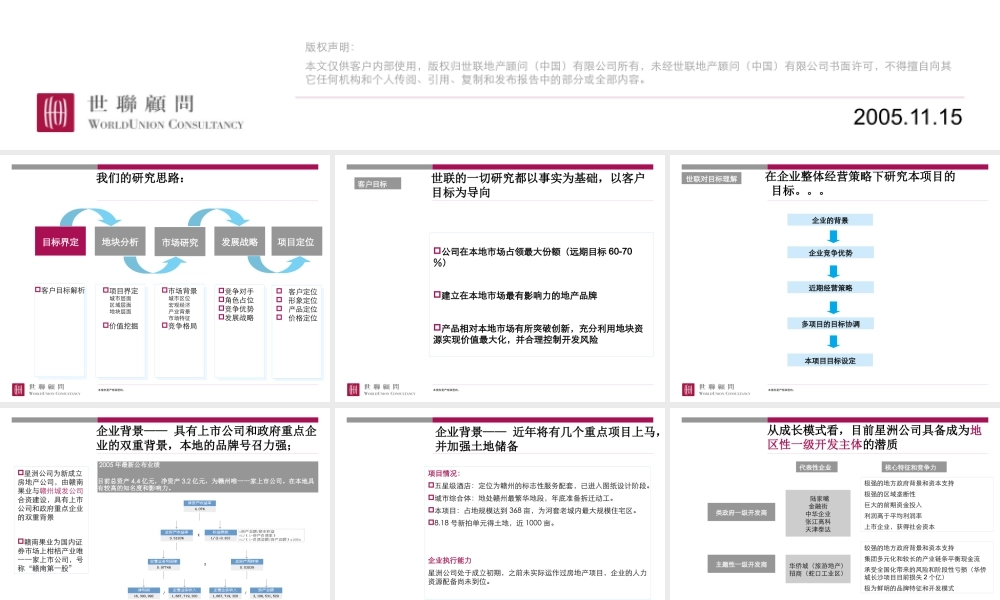Image resolution: width=1000 pixels, height=600 pixels.
Task: Click the 目标界定 red box
Action: point(60,241)
